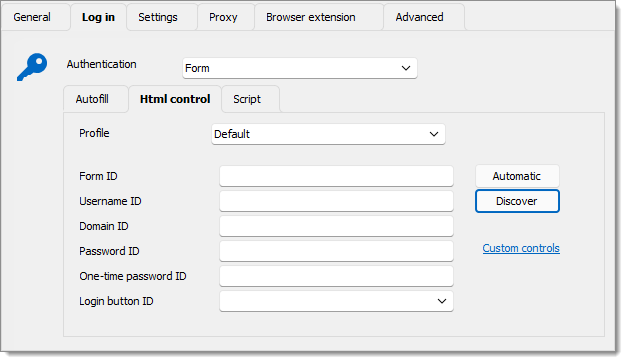
Task: Open the Profile Default dropdown
Action: pyautogui.click(x=328, y=134)
